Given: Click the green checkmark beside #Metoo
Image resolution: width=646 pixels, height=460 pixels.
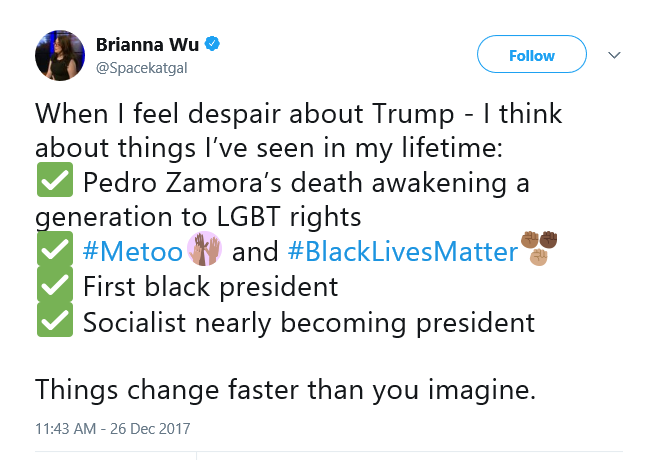Looking at the screenshot, I should click(x=55, y=249).
